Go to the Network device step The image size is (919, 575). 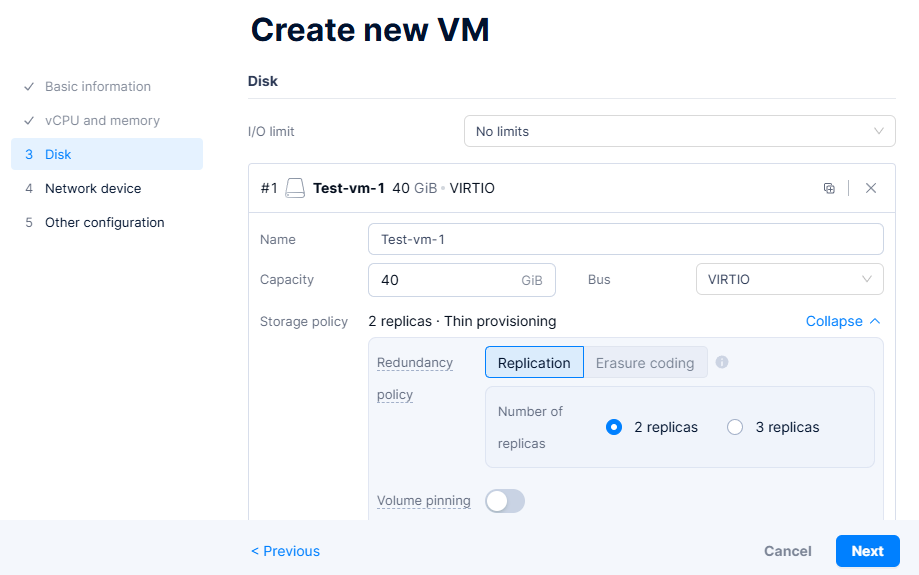[x=93, y=189]
